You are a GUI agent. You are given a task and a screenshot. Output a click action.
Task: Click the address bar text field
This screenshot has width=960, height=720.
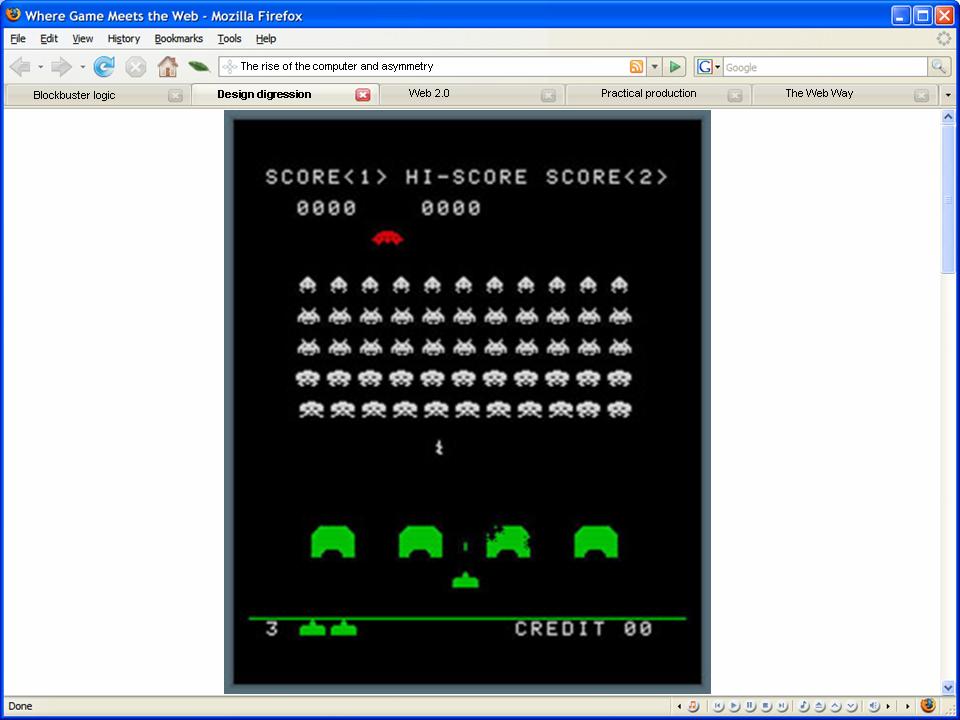[x=432, y=66]
